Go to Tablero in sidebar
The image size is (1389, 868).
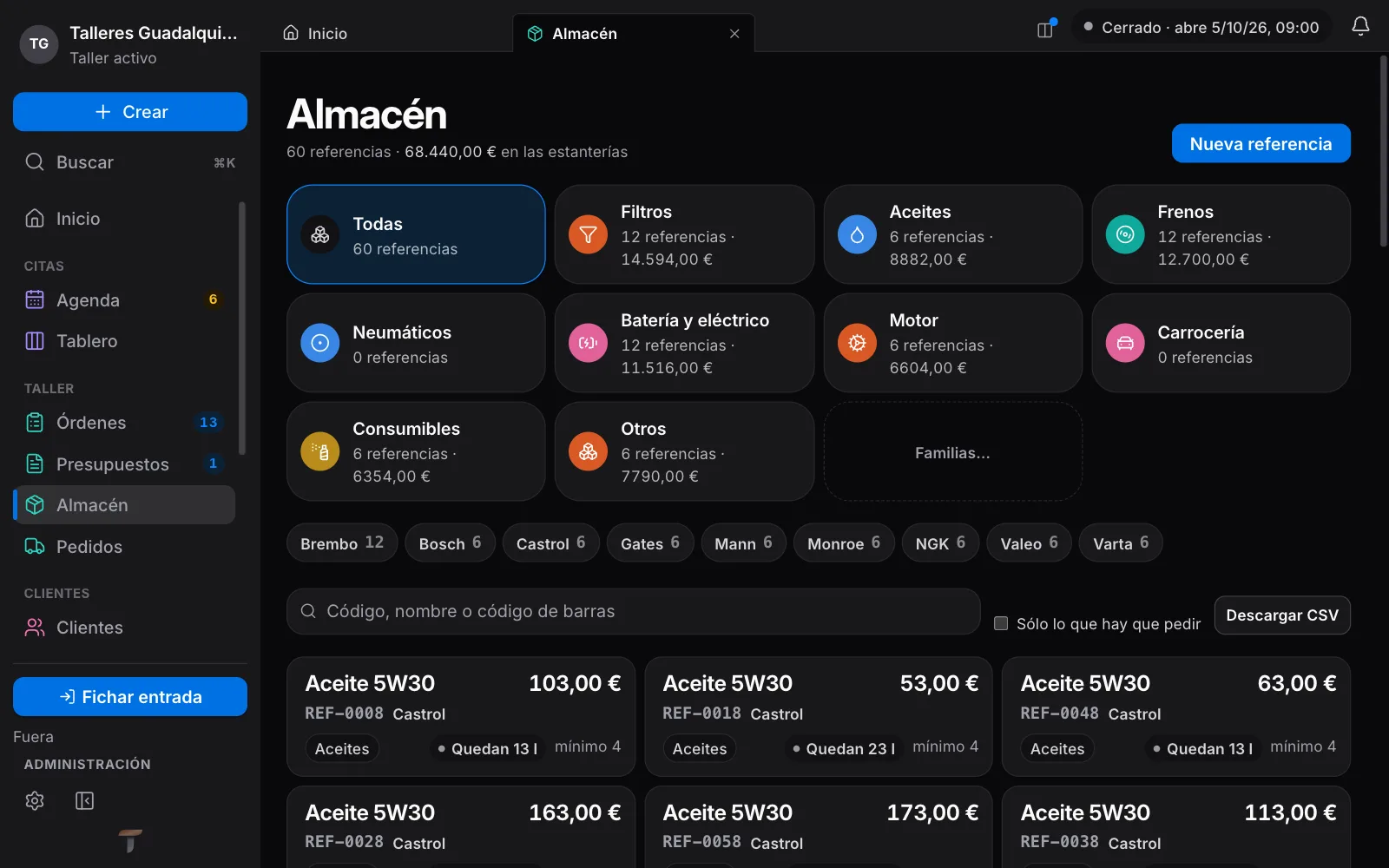pos(124,341)
